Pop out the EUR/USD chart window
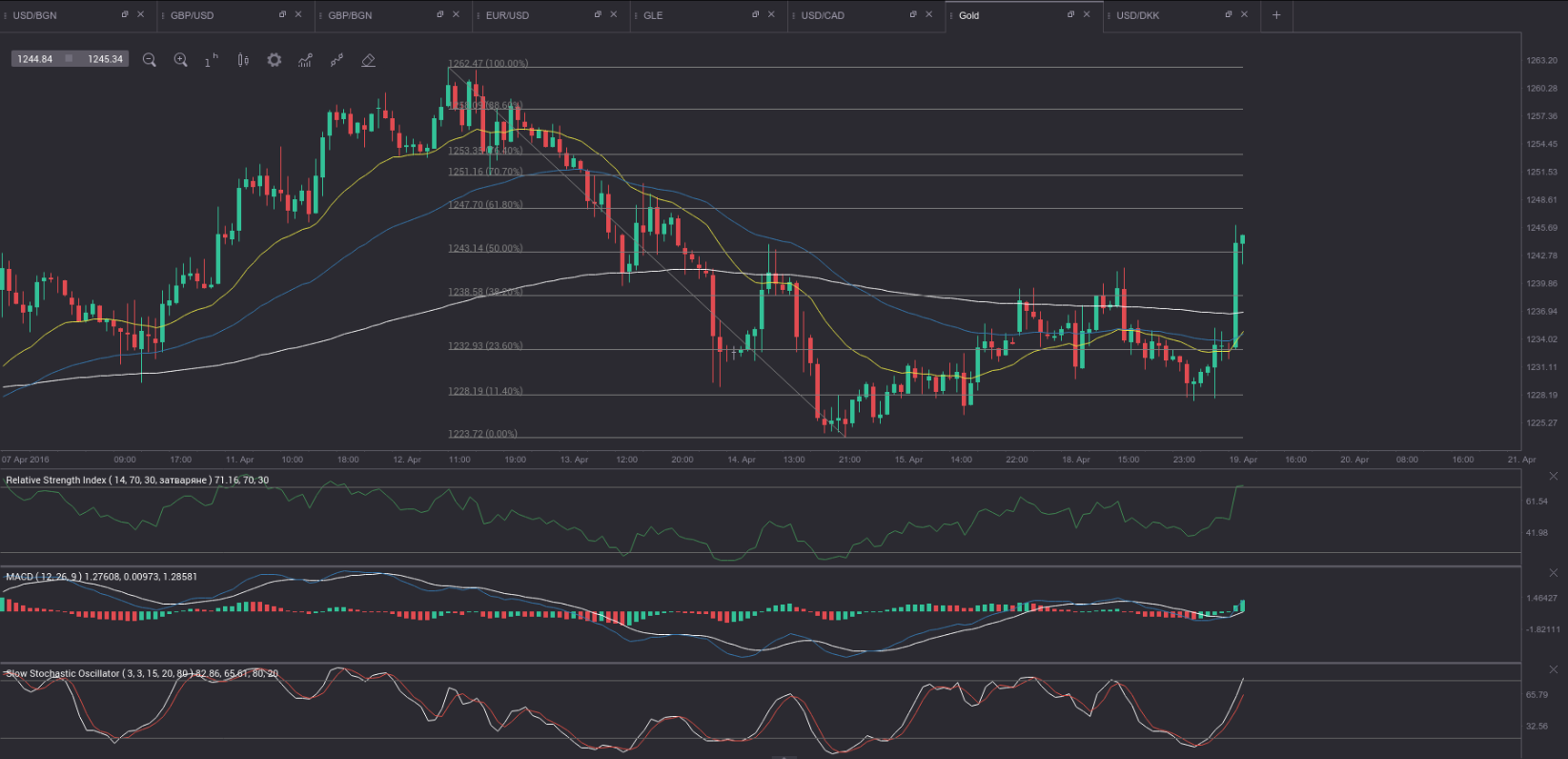The image size is (1568, 759). coord(598,15)
